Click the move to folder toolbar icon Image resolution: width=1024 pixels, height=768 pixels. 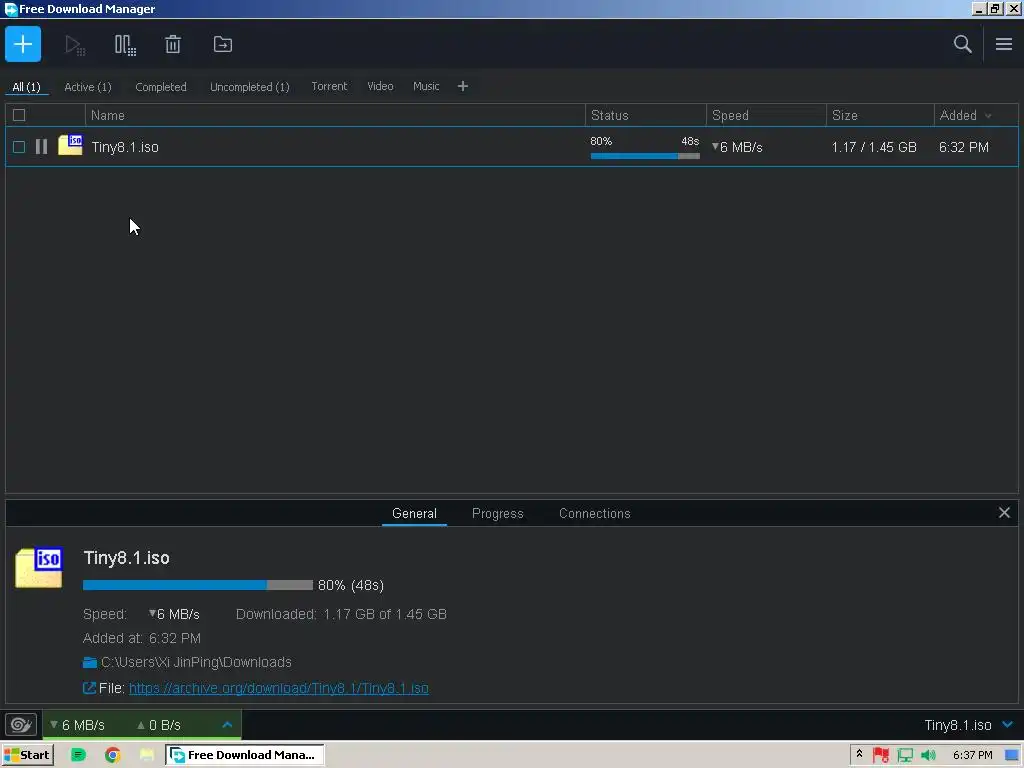point(223,44)
